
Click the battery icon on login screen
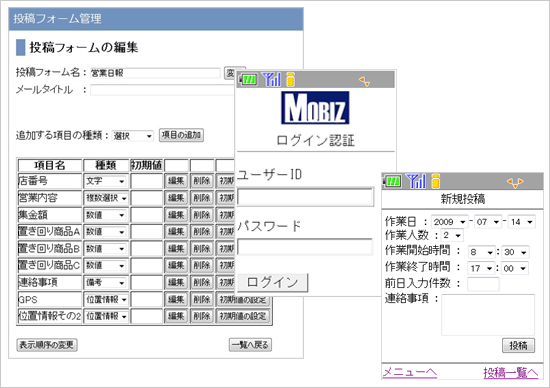[x=248, y=80]
